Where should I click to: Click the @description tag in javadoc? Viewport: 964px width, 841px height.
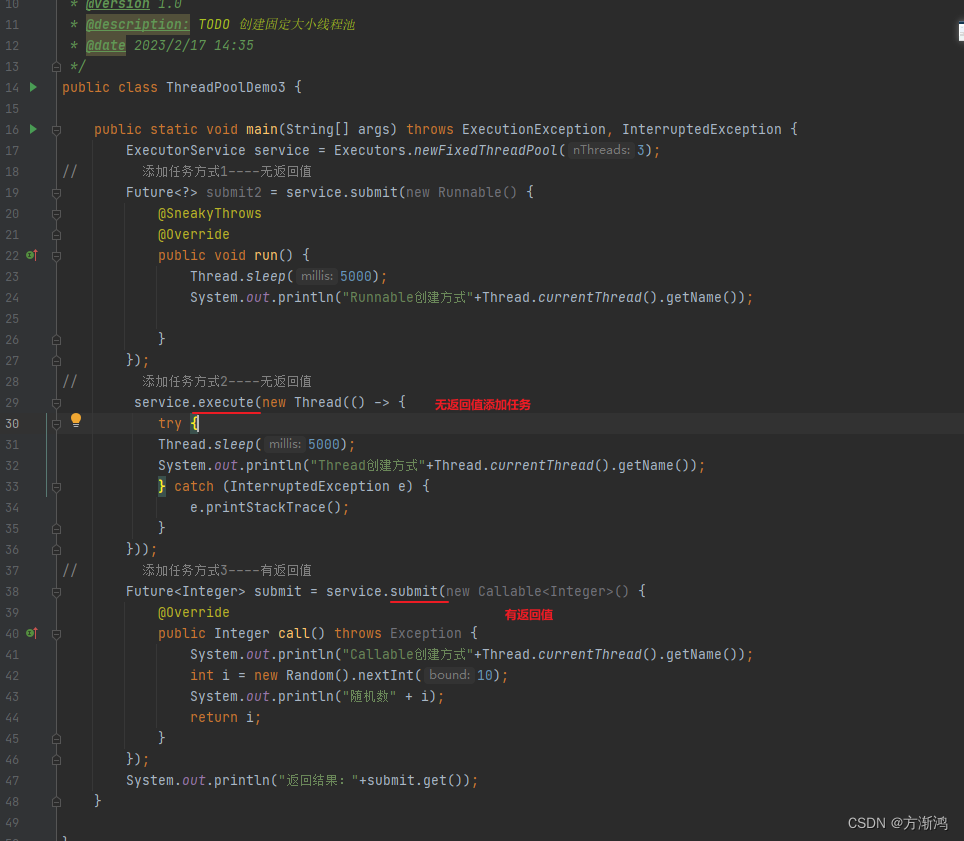(137, 25)
